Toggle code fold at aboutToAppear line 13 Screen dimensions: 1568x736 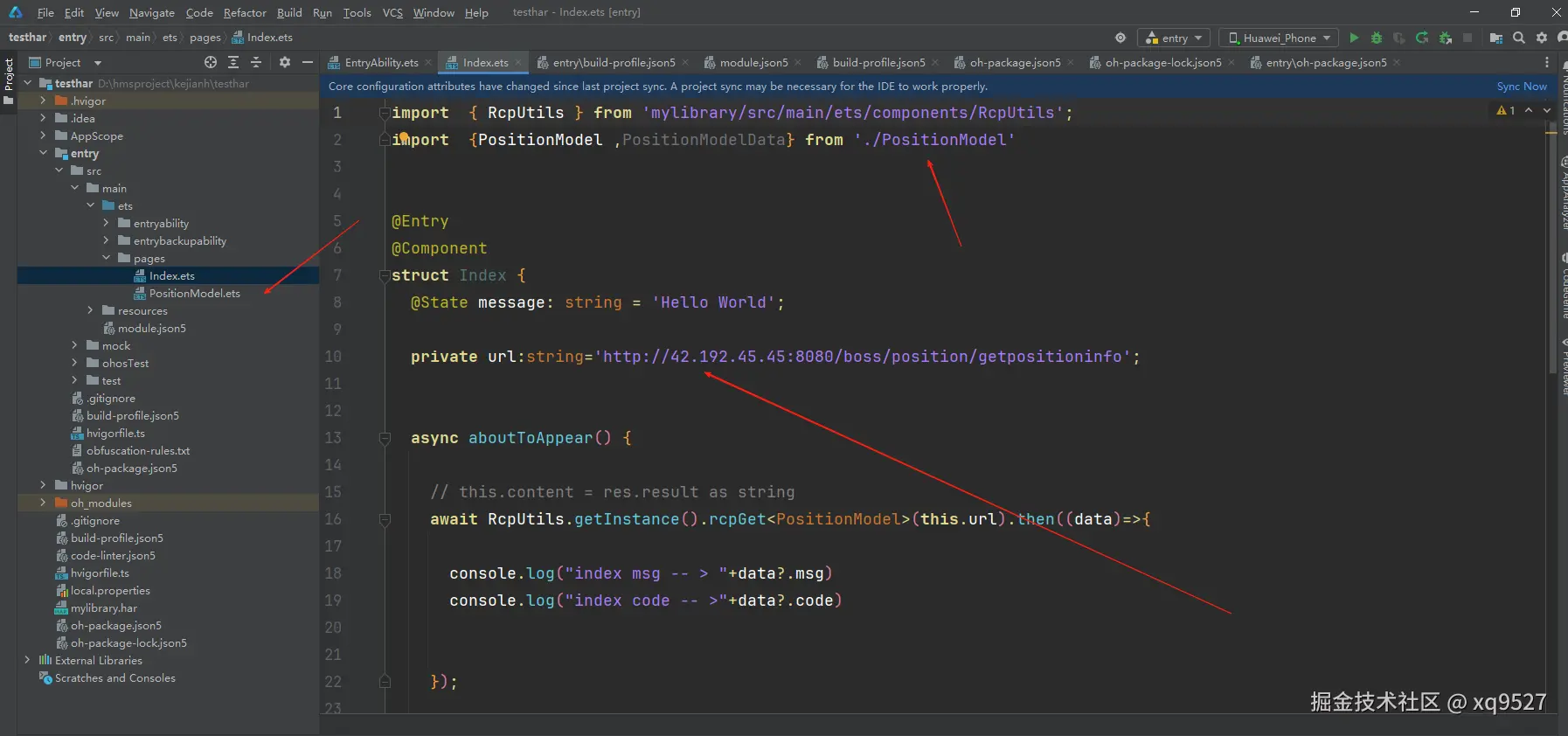pyautogui.click(x=385, y=438)
